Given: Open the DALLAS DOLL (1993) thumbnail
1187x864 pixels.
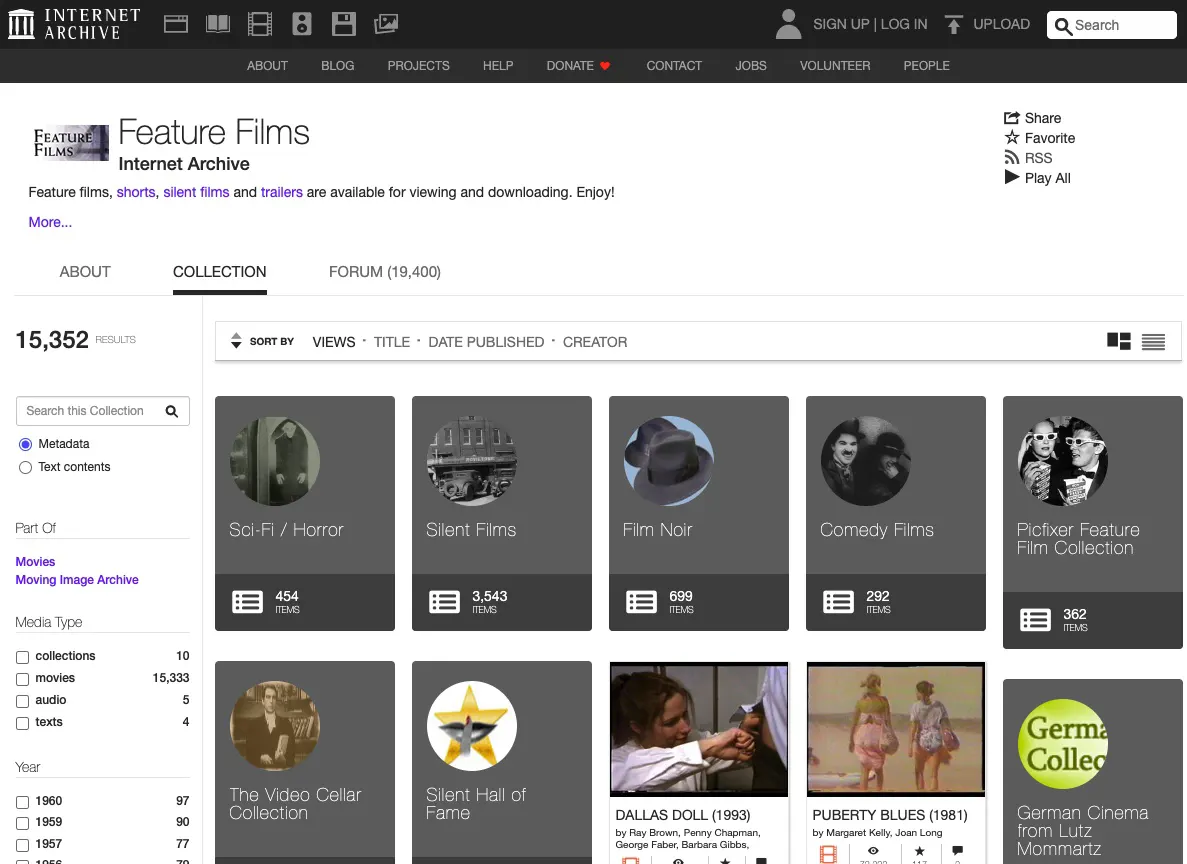Looking at the screenshot, I should pyautogui.click(x=699, y=729).
